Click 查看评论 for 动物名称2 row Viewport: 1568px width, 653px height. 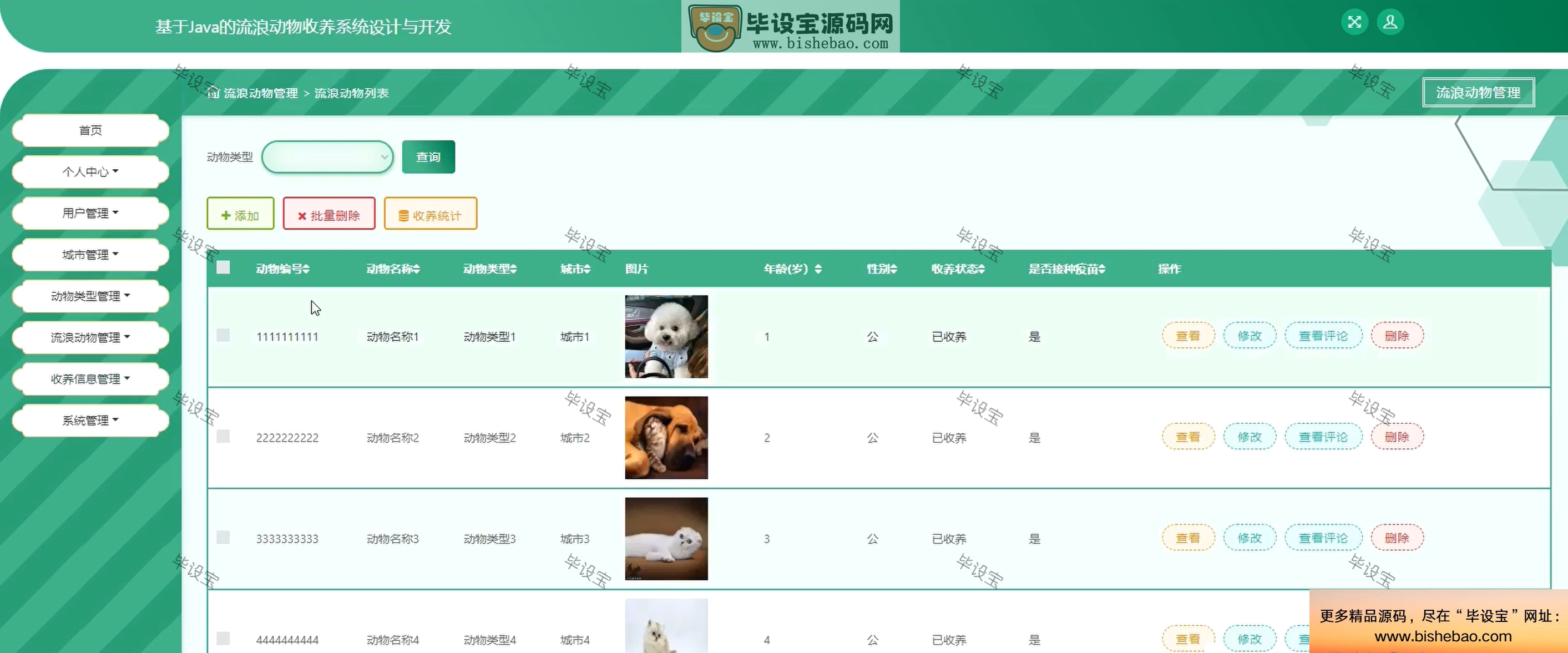pos(1323,436)
